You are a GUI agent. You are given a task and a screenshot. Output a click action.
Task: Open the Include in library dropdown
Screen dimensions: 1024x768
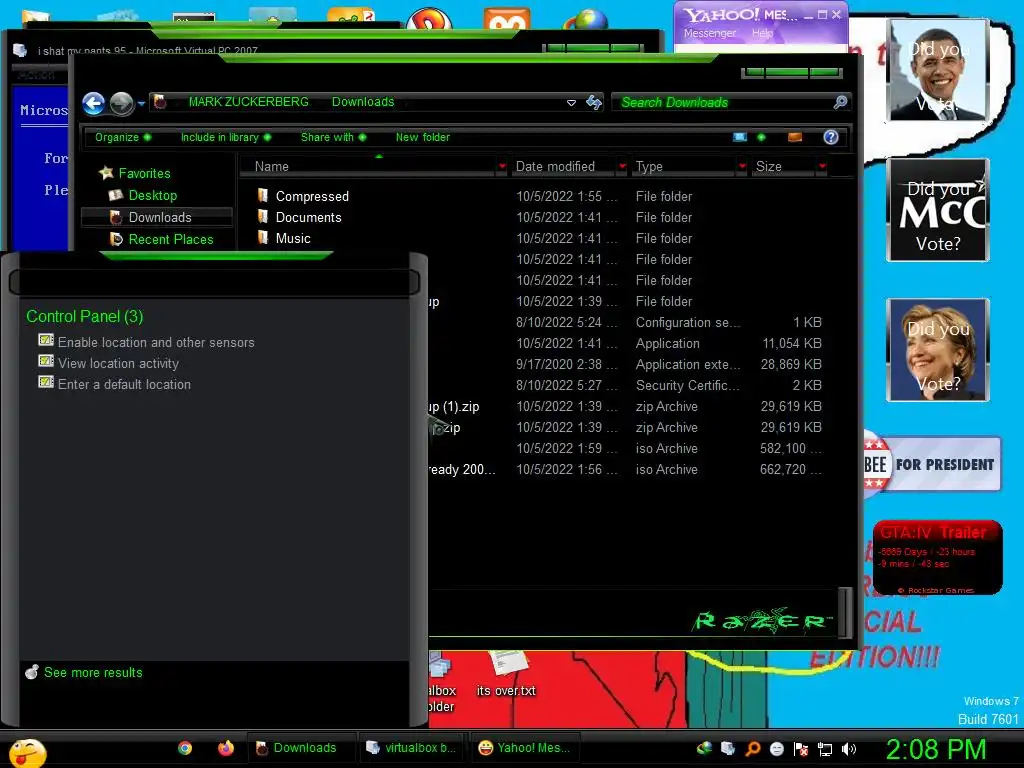point(226,137)
